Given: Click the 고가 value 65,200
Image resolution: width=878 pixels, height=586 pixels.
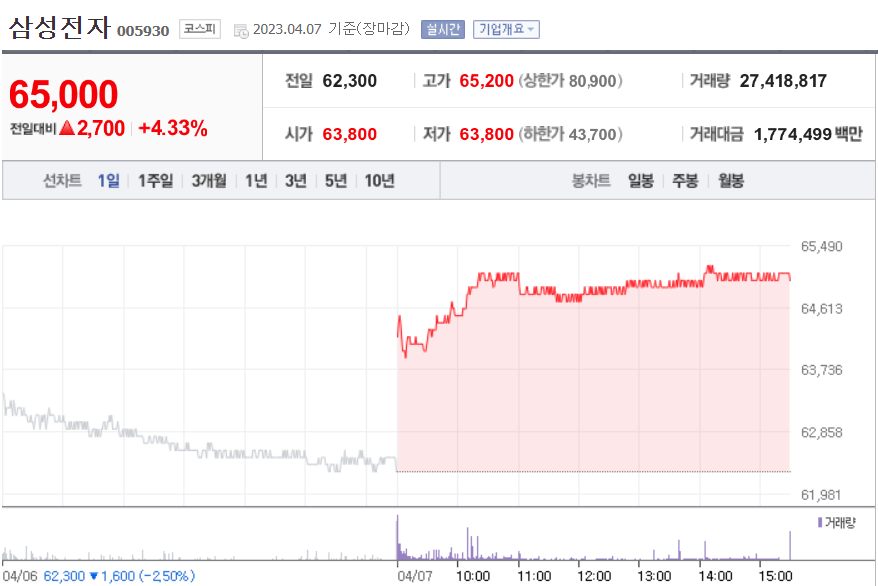Looking at the screenshot, I should tap(487, 81).
